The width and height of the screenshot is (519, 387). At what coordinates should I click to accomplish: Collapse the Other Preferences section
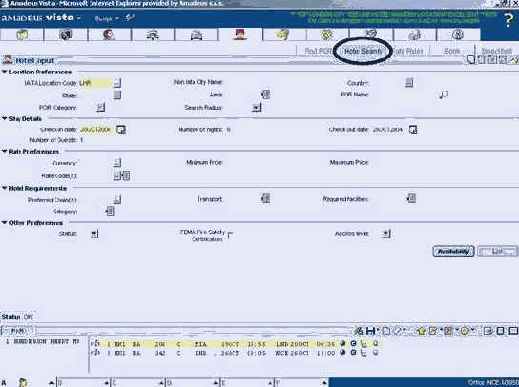tap(5, 223)
